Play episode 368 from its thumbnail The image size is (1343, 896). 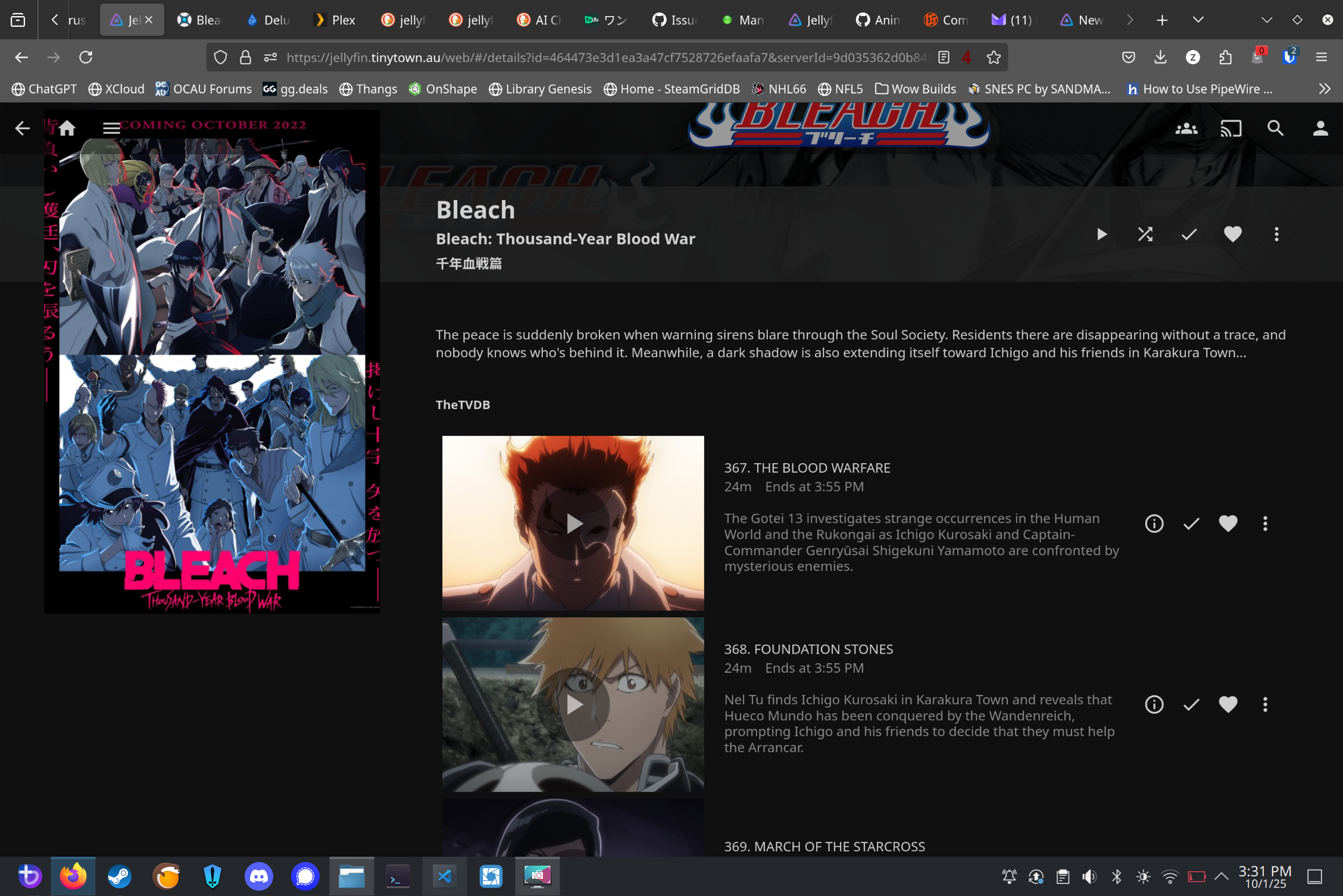(x=573, y=705)
